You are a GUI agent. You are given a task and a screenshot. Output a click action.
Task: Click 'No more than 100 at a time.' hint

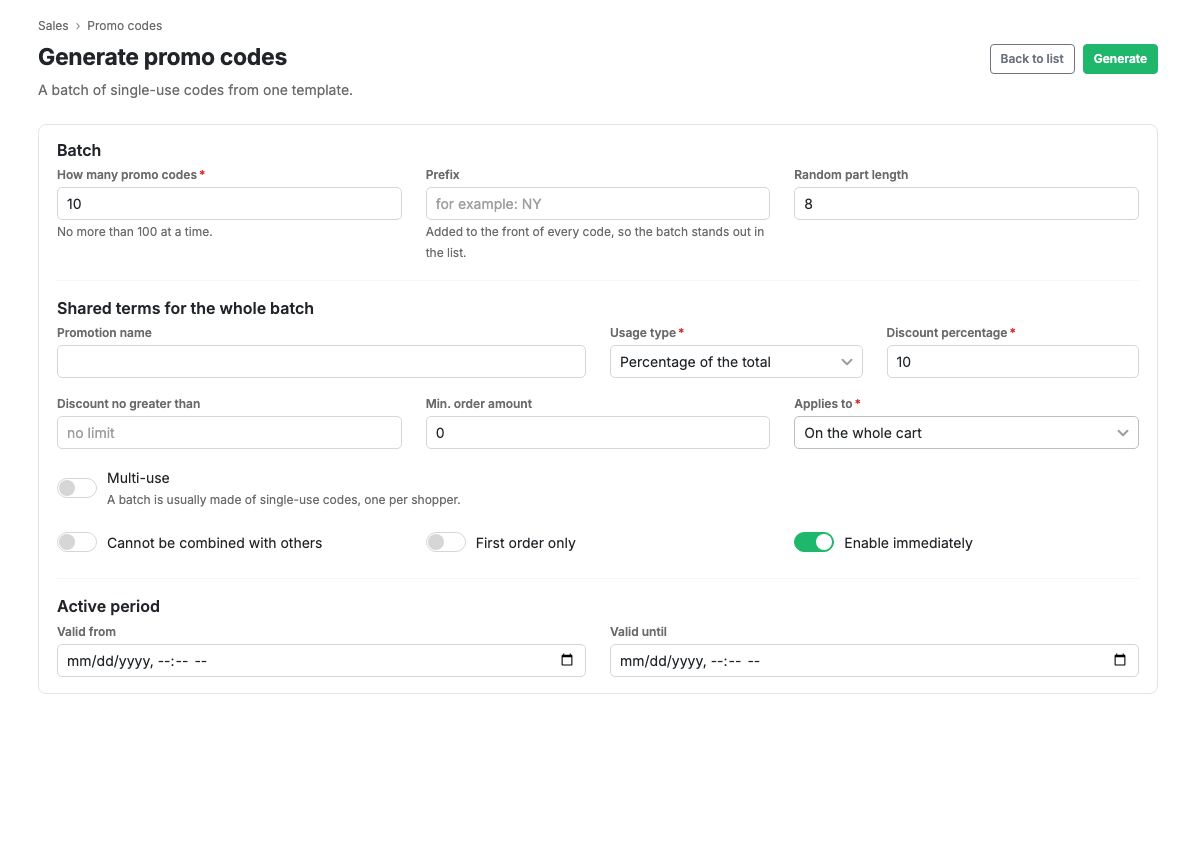[135, 232]
